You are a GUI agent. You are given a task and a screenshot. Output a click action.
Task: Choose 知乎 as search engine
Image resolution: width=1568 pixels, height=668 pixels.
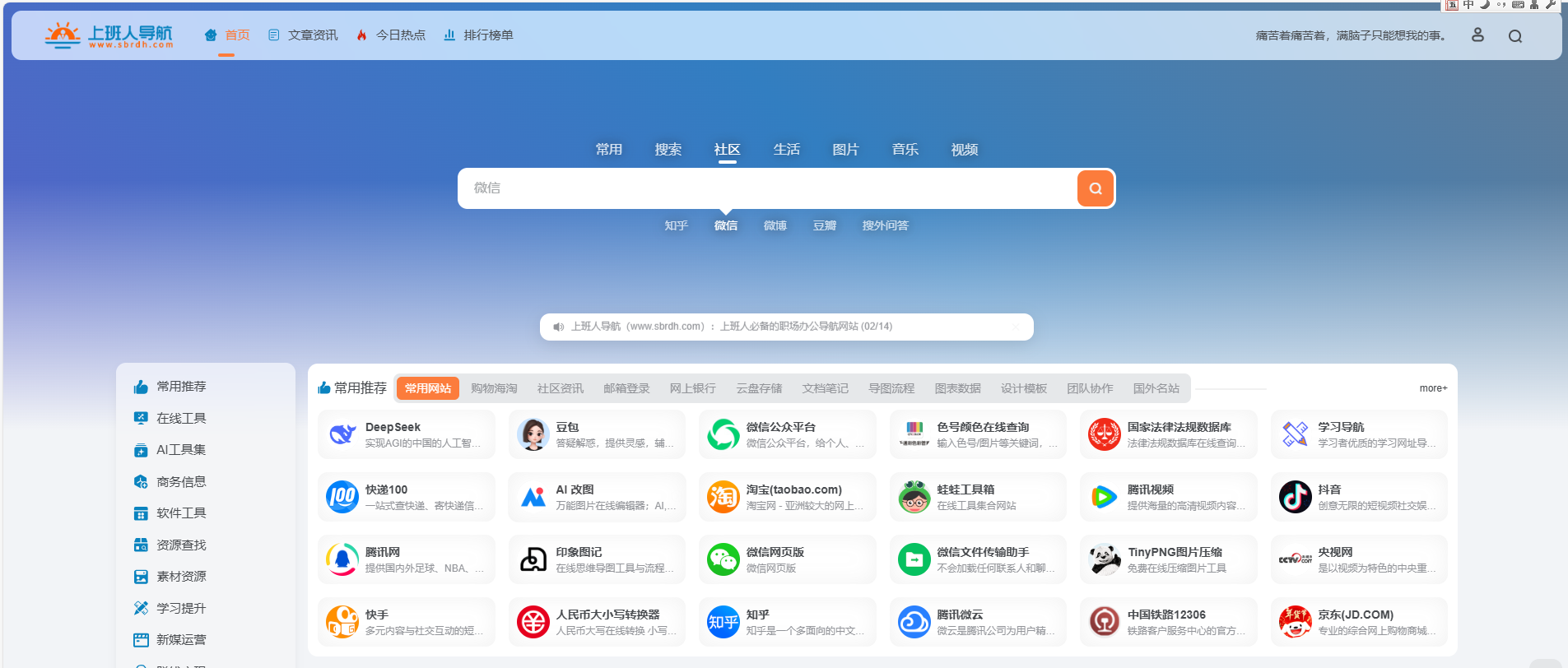click(677, 225)
